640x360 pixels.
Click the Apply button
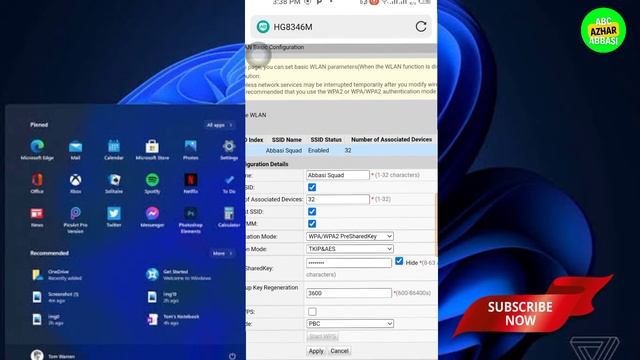pos(316,351)
